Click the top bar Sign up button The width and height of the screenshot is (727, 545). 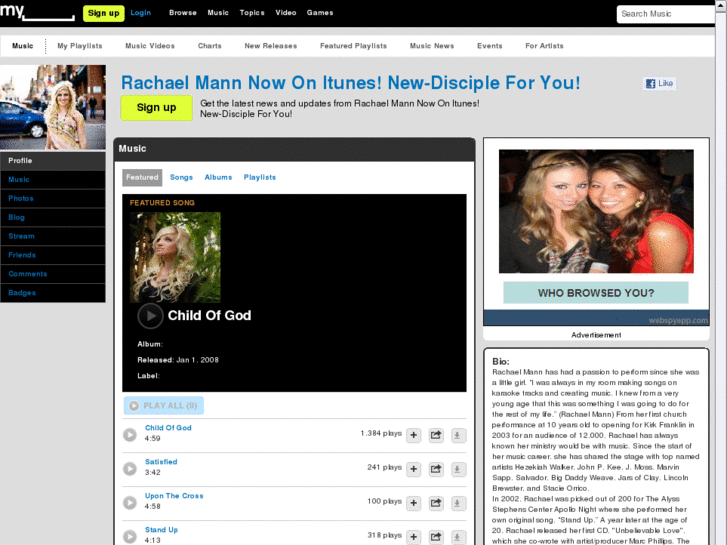point(103,13)
